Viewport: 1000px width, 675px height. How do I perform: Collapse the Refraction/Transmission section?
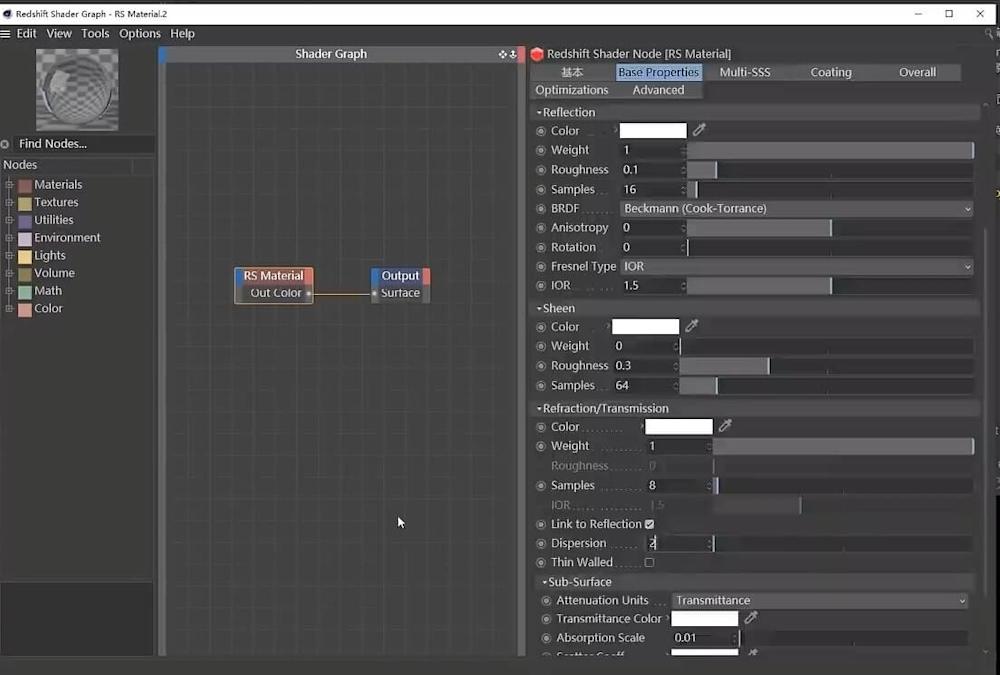click(539, 408)
